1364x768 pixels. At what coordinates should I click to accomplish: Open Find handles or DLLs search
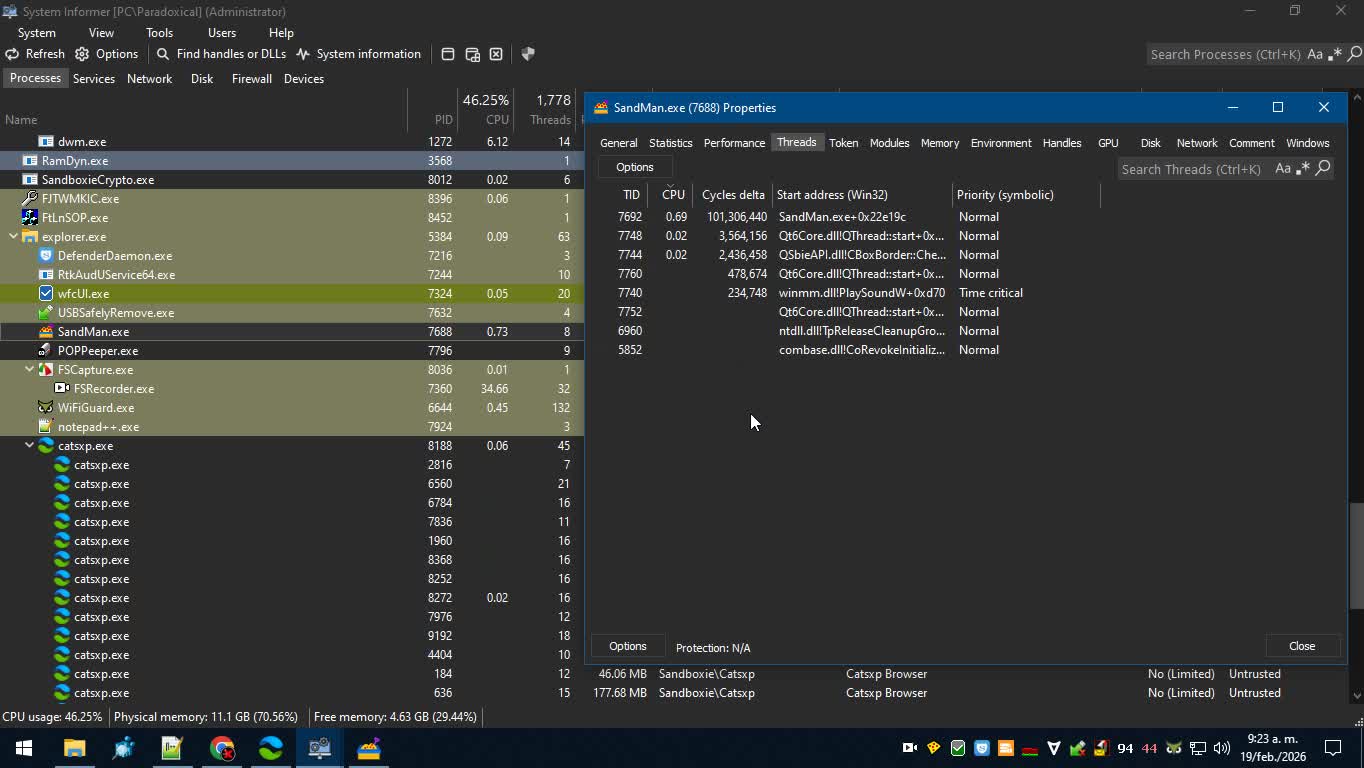point(221,54)
